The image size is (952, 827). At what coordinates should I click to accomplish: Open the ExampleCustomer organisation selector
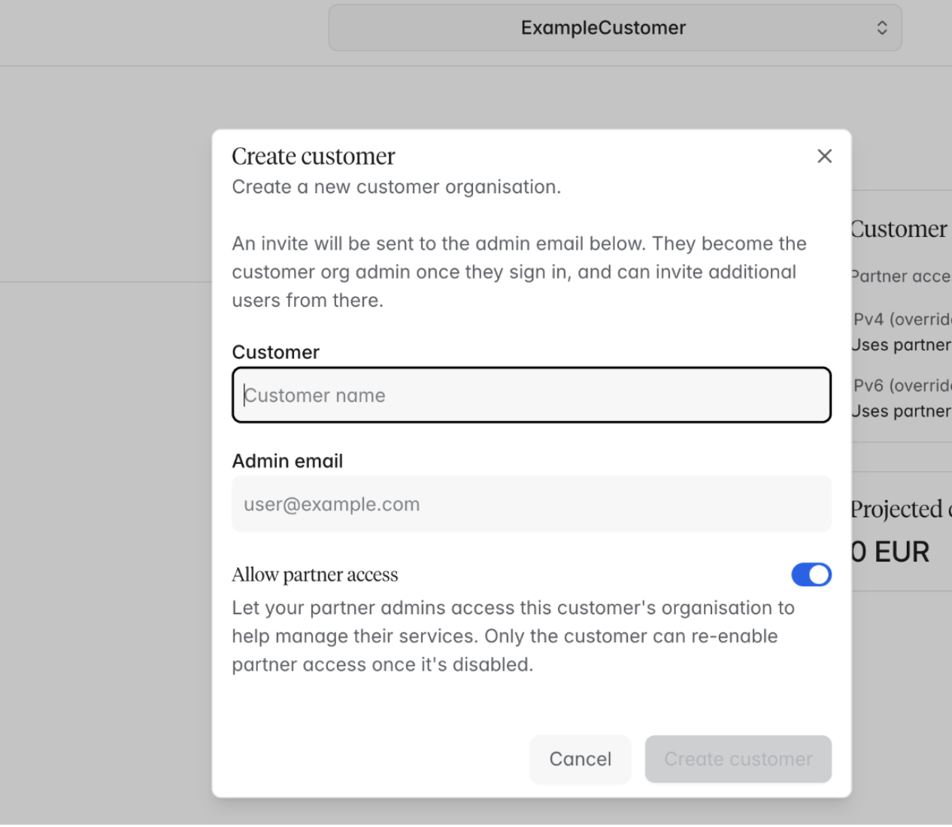point(615,28)
